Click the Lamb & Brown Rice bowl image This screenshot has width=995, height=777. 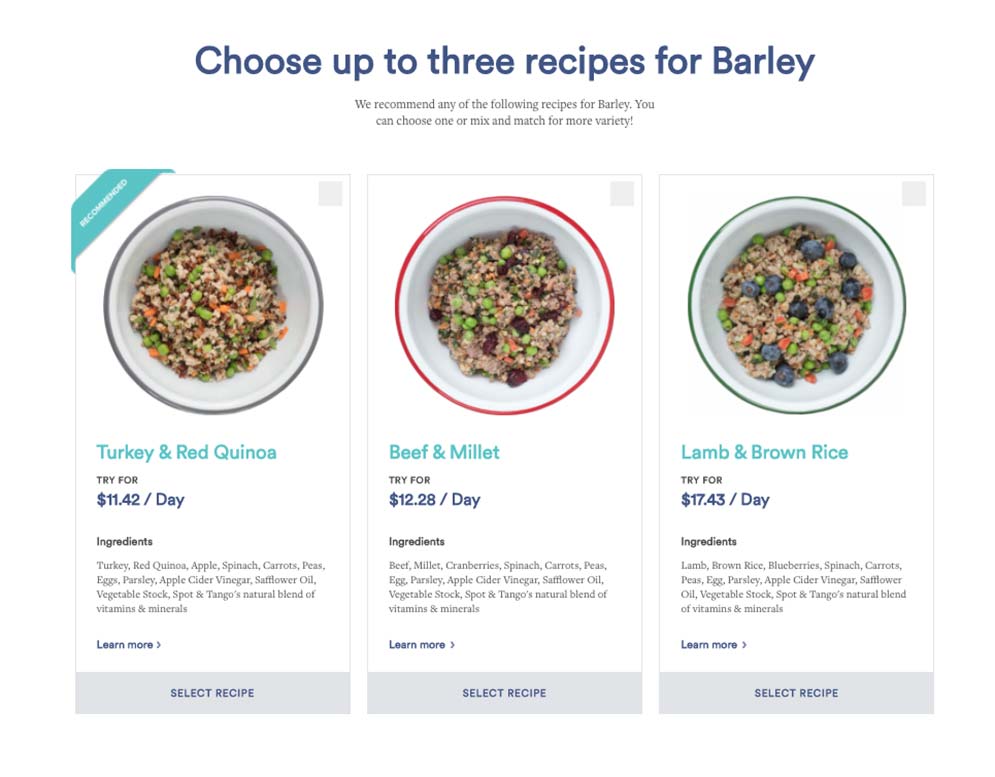pyautogui.click(x=797, y=305)
